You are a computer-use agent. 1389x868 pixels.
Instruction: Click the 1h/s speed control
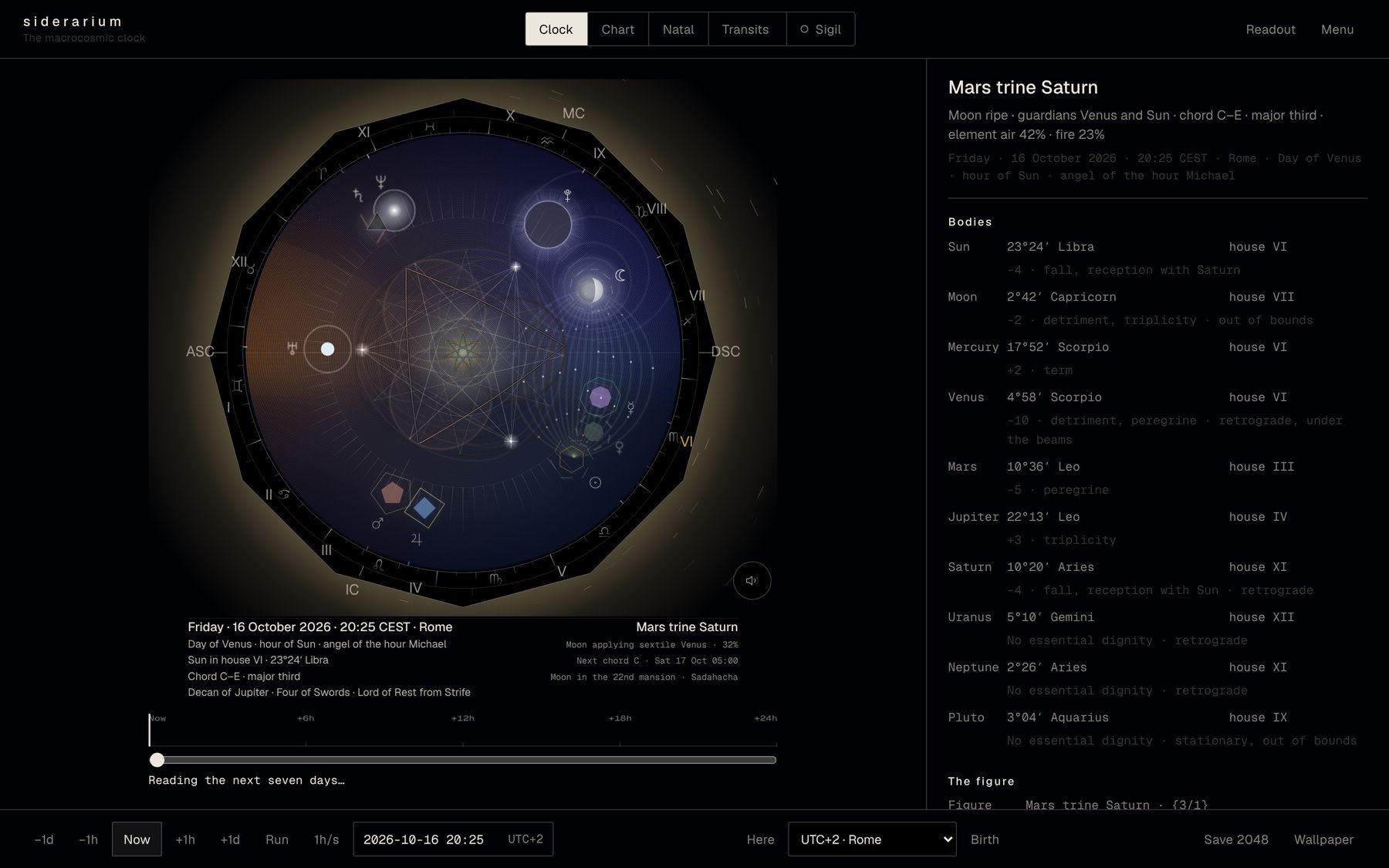point(326,839)
